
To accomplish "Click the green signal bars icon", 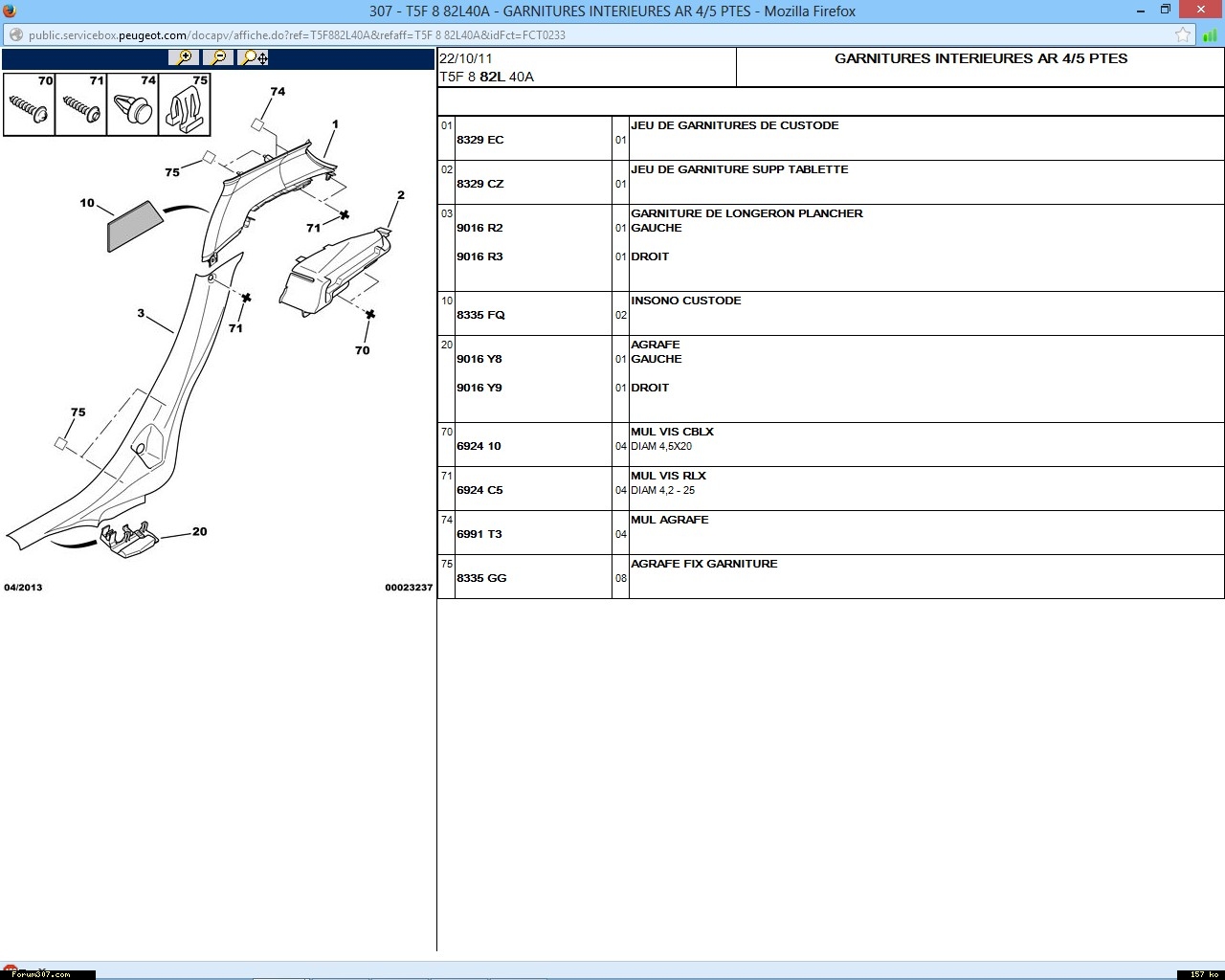I will pyautogui.click(x=1210, y=35).
